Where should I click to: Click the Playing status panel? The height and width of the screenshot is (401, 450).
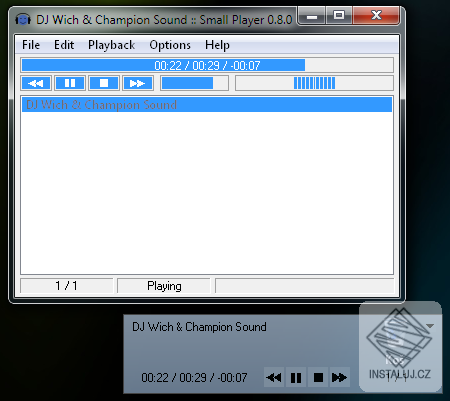coord(164,286)
